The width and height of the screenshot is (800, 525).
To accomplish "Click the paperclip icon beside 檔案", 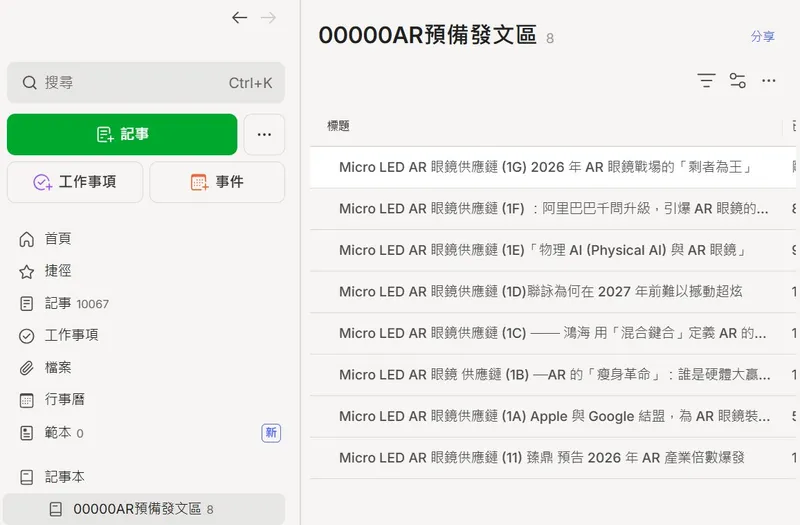I will click(27, 368).
